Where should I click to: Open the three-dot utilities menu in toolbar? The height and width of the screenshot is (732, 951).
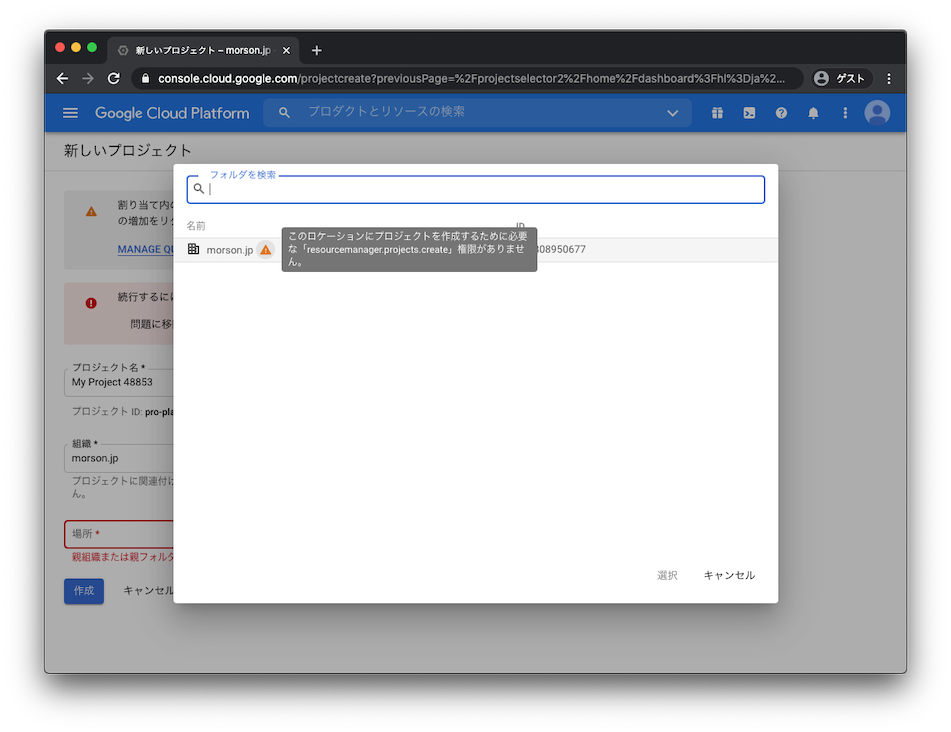[x=845, y=113]
